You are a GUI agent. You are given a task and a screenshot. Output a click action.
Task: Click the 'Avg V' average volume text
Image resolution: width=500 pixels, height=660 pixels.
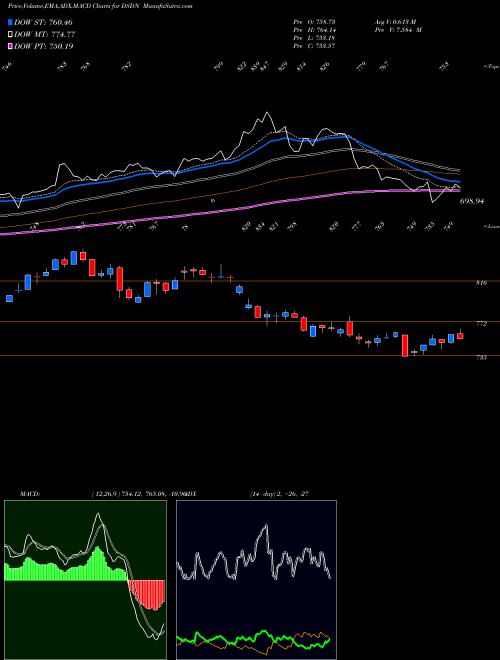click(x=395, y=21)
